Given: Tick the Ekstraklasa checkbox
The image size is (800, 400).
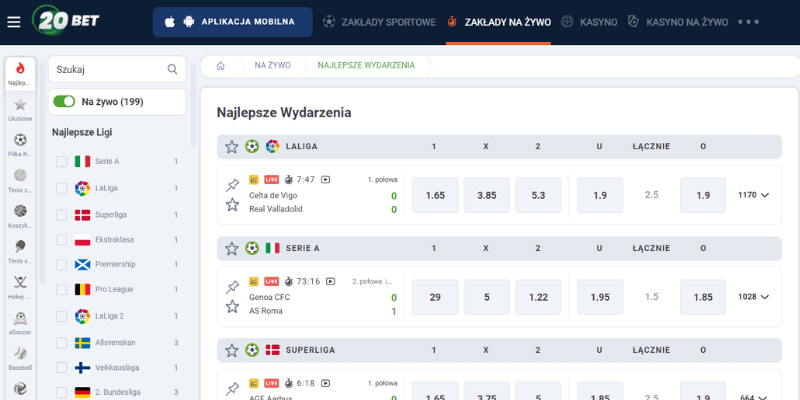Looking at the screenshot, I should click(62, 240).
